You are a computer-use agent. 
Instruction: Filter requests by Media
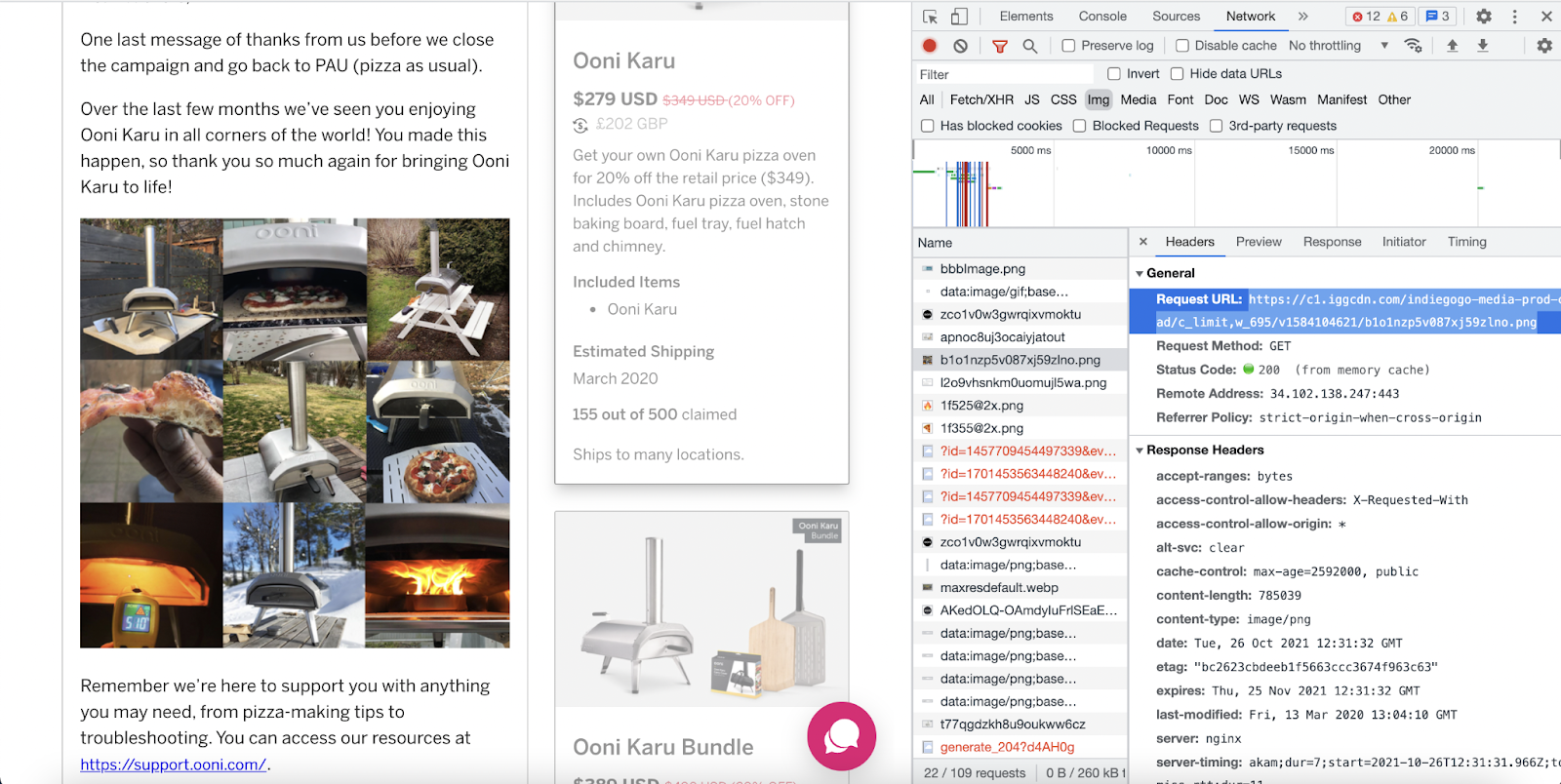[1139, 100]
